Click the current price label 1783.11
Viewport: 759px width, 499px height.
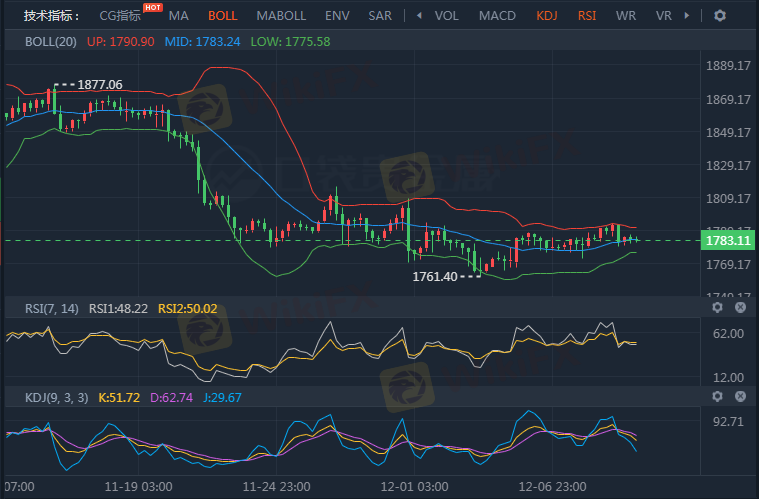tap(727, 241)
